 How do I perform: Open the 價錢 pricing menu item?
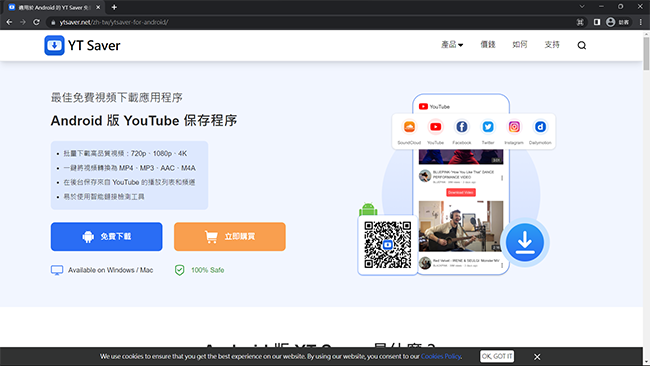tap(488, 44)
